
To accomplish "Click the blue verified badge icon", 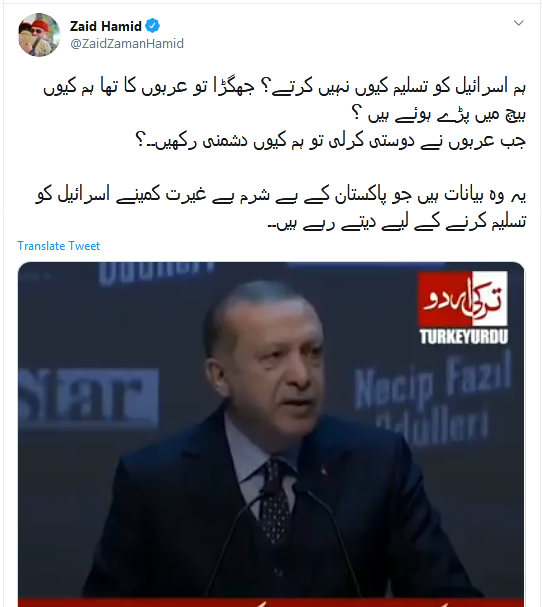I will [x=152, y=26].
